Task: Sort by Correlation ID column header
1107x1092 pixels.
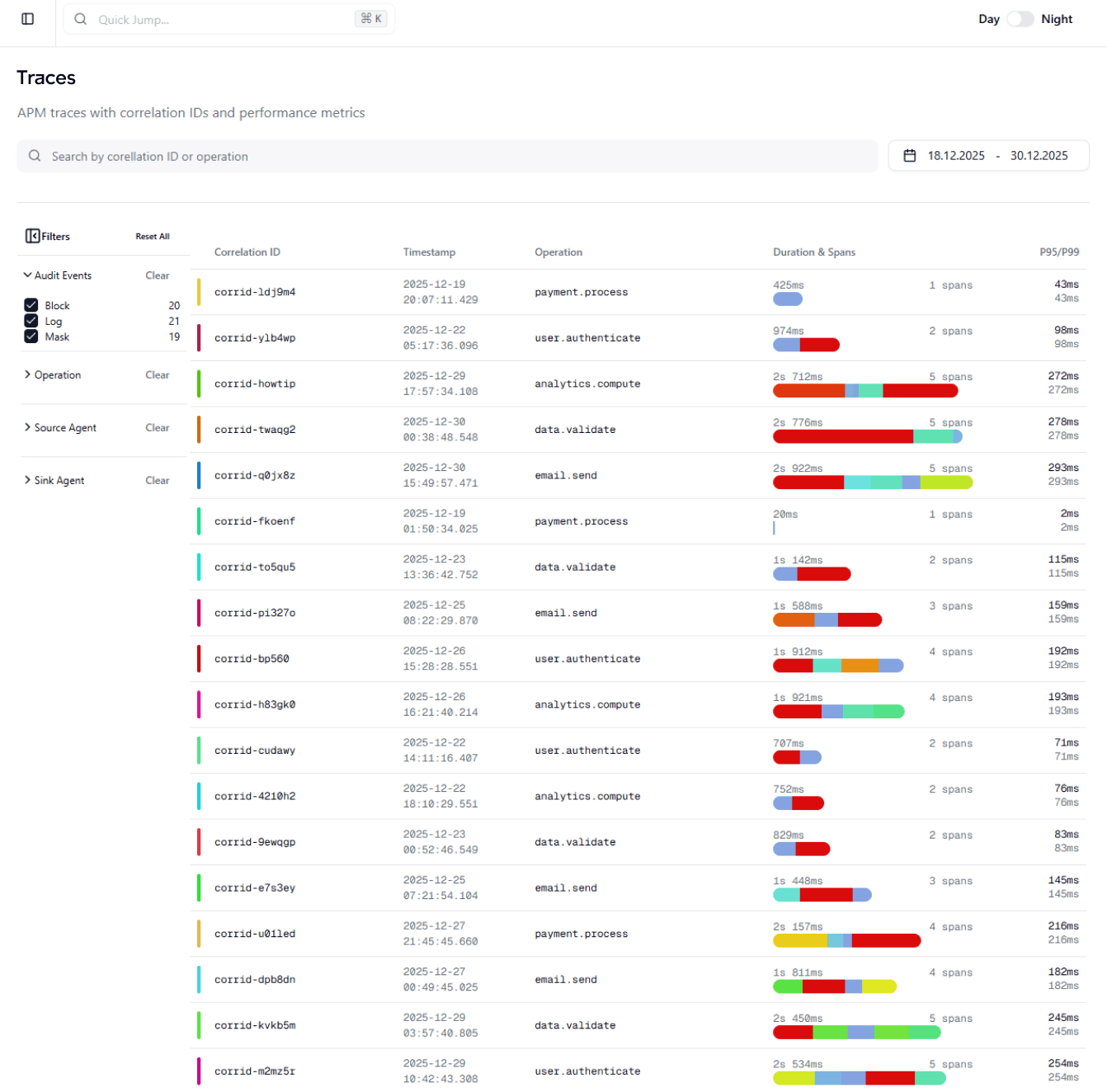Action: pos(247,252)
